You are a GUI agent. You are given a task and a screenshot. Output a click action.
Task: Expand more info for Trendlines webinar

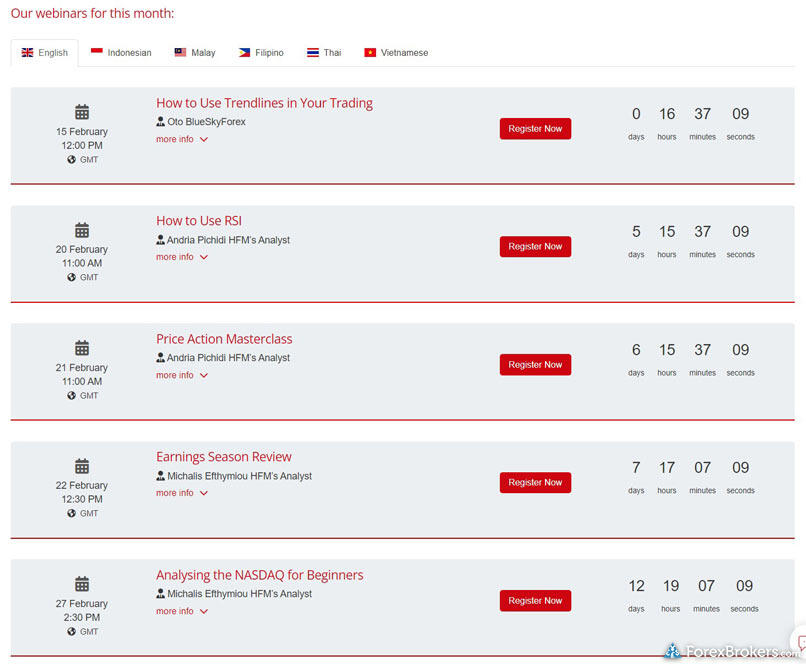click(182, 139)
